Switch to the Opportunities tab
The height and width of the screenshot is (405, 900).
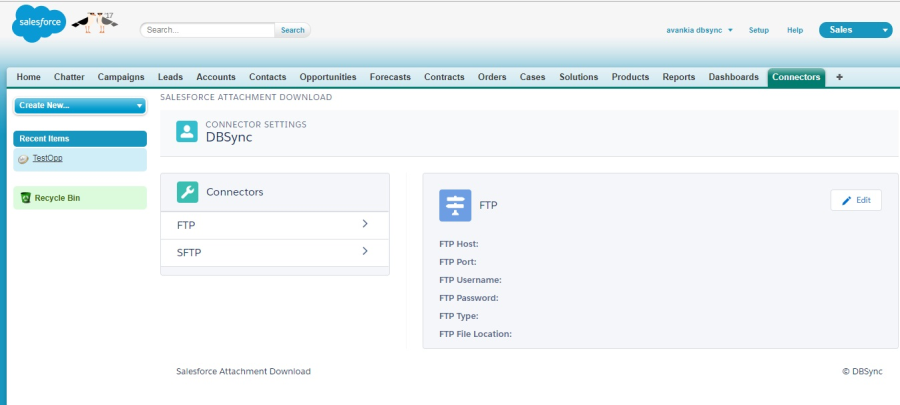tap(328, 77)
